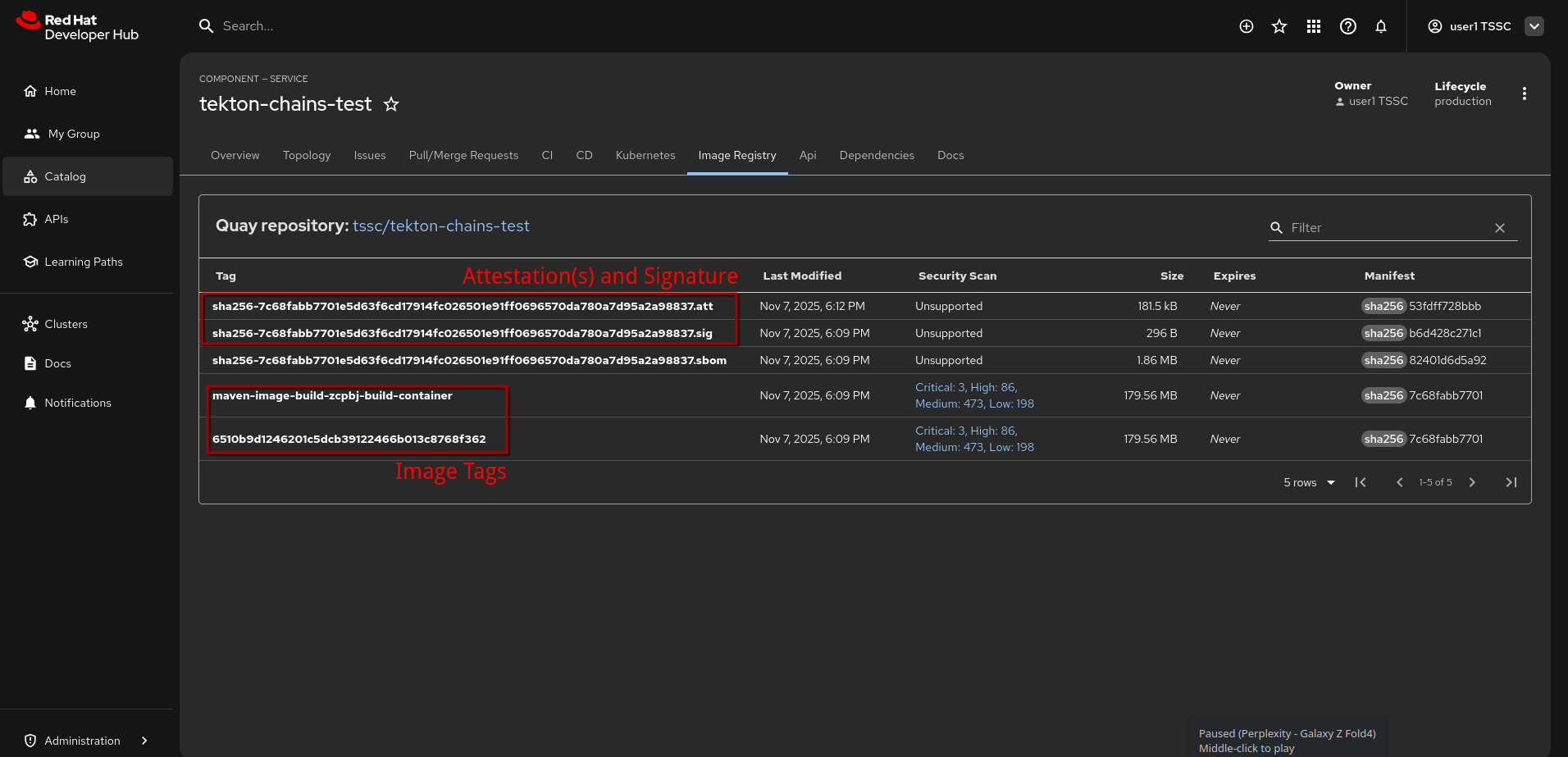Open starred items from header star icon
The width and height of the screenshot is (1568, 757).
(x=1279, y=26)
